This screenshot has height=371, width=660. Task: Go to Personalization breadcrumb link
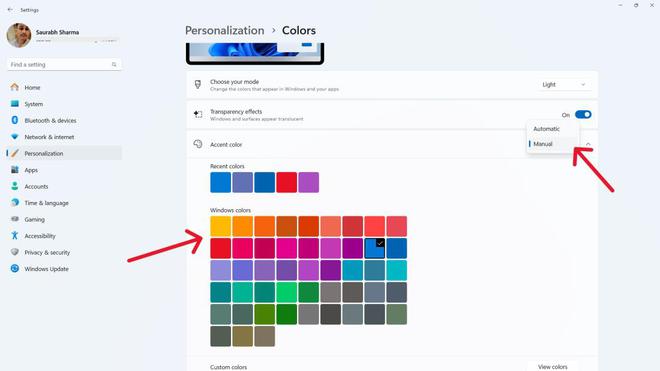(x=225, y=30)
